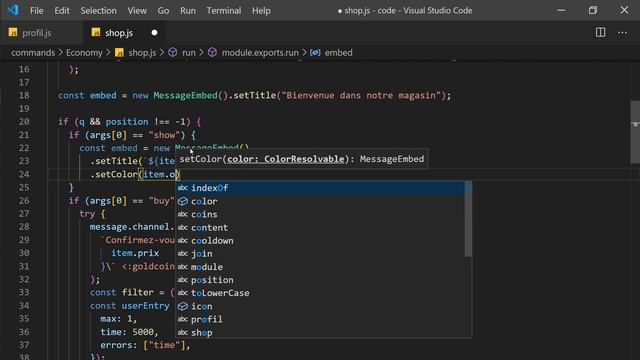Select the cooldown suggestion

[320, 240]
